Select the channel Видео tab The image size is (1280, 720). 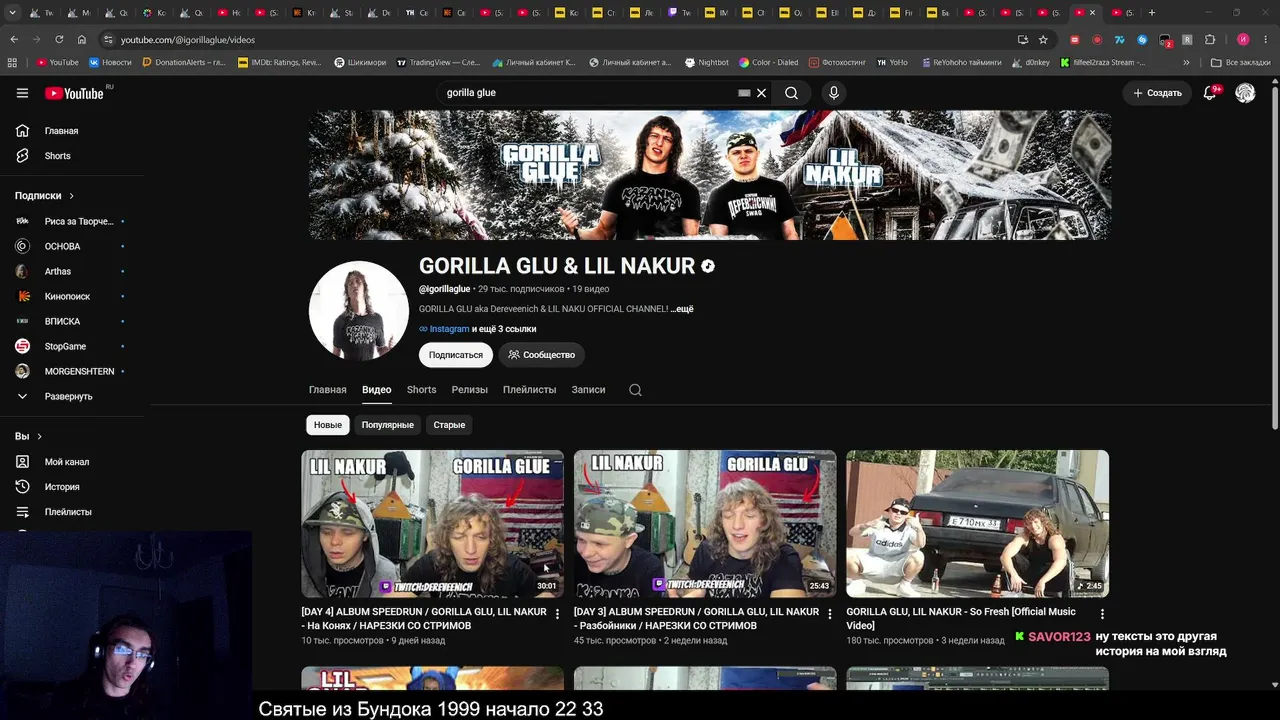[377, 390]
